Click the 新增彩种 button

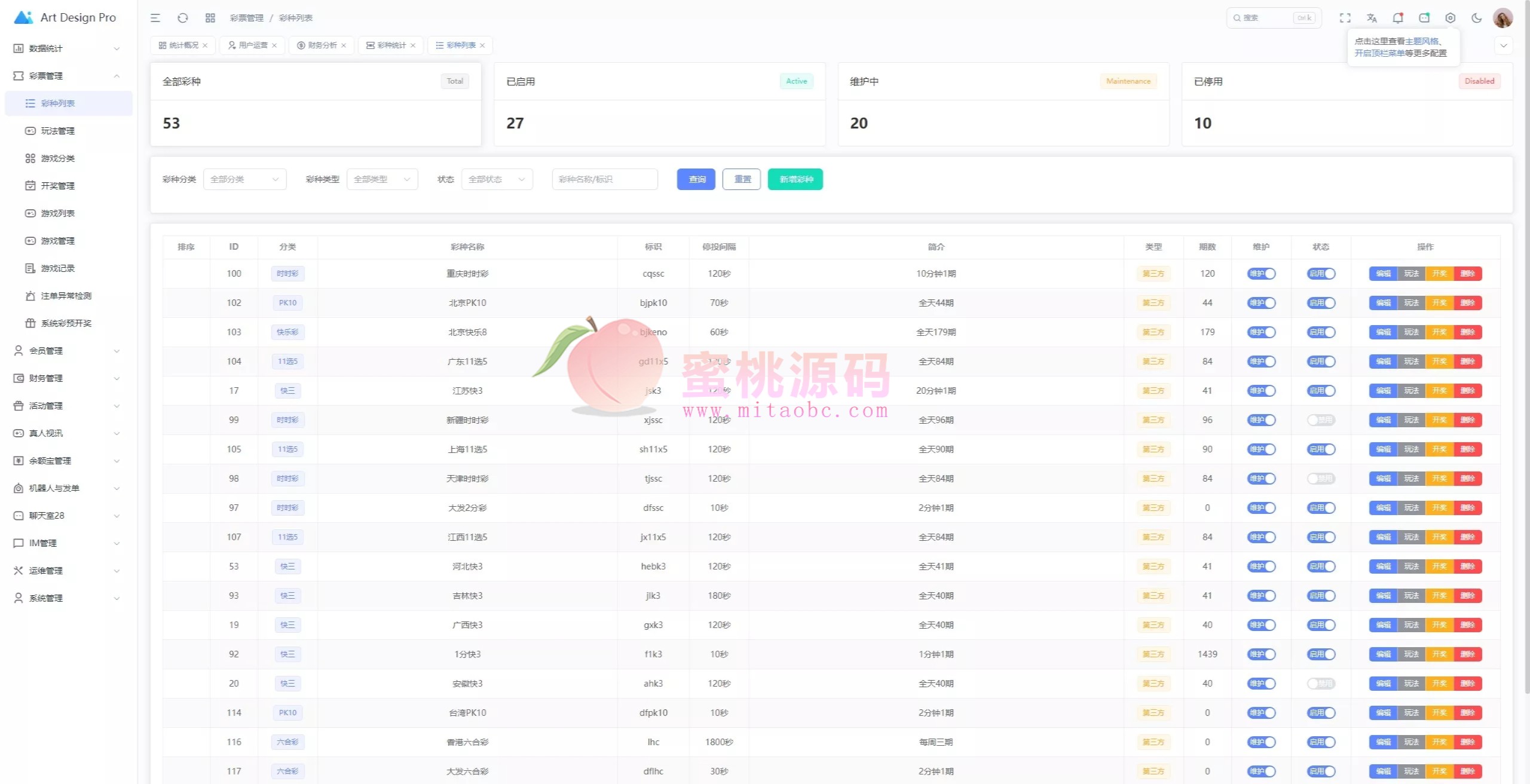coord(795,179)
